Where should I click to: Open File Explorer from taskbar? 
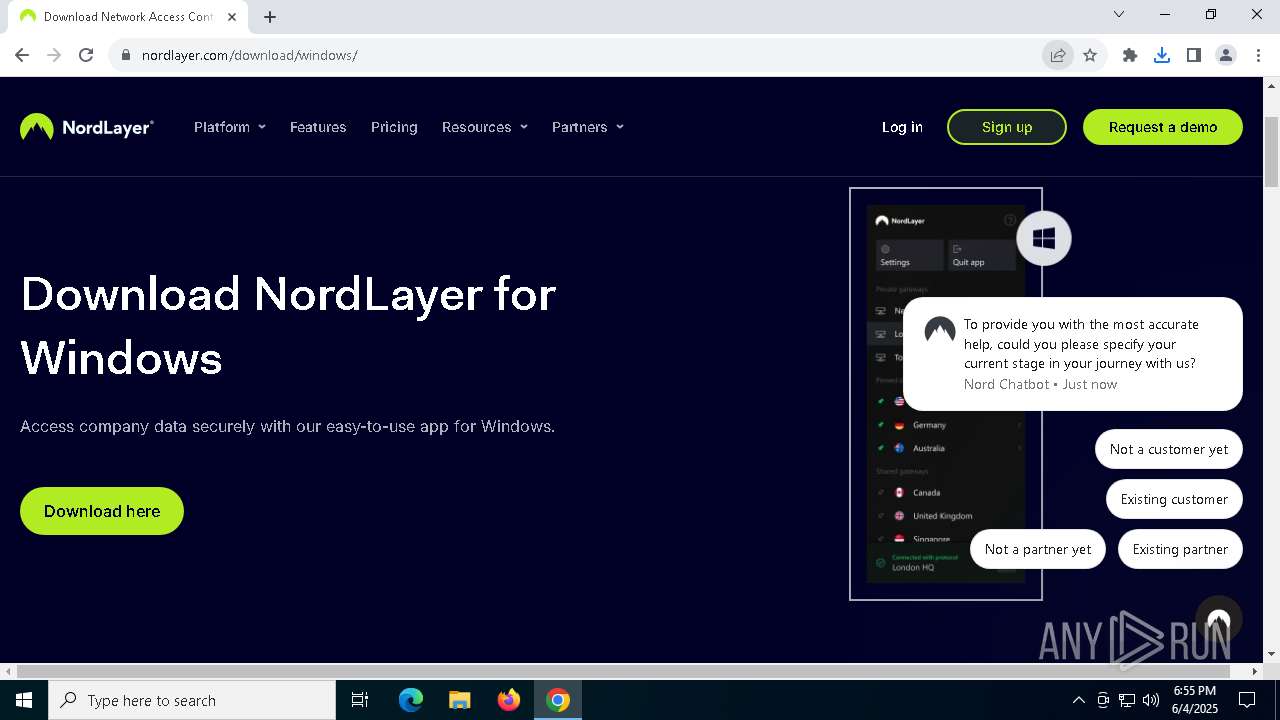[460, 700]
